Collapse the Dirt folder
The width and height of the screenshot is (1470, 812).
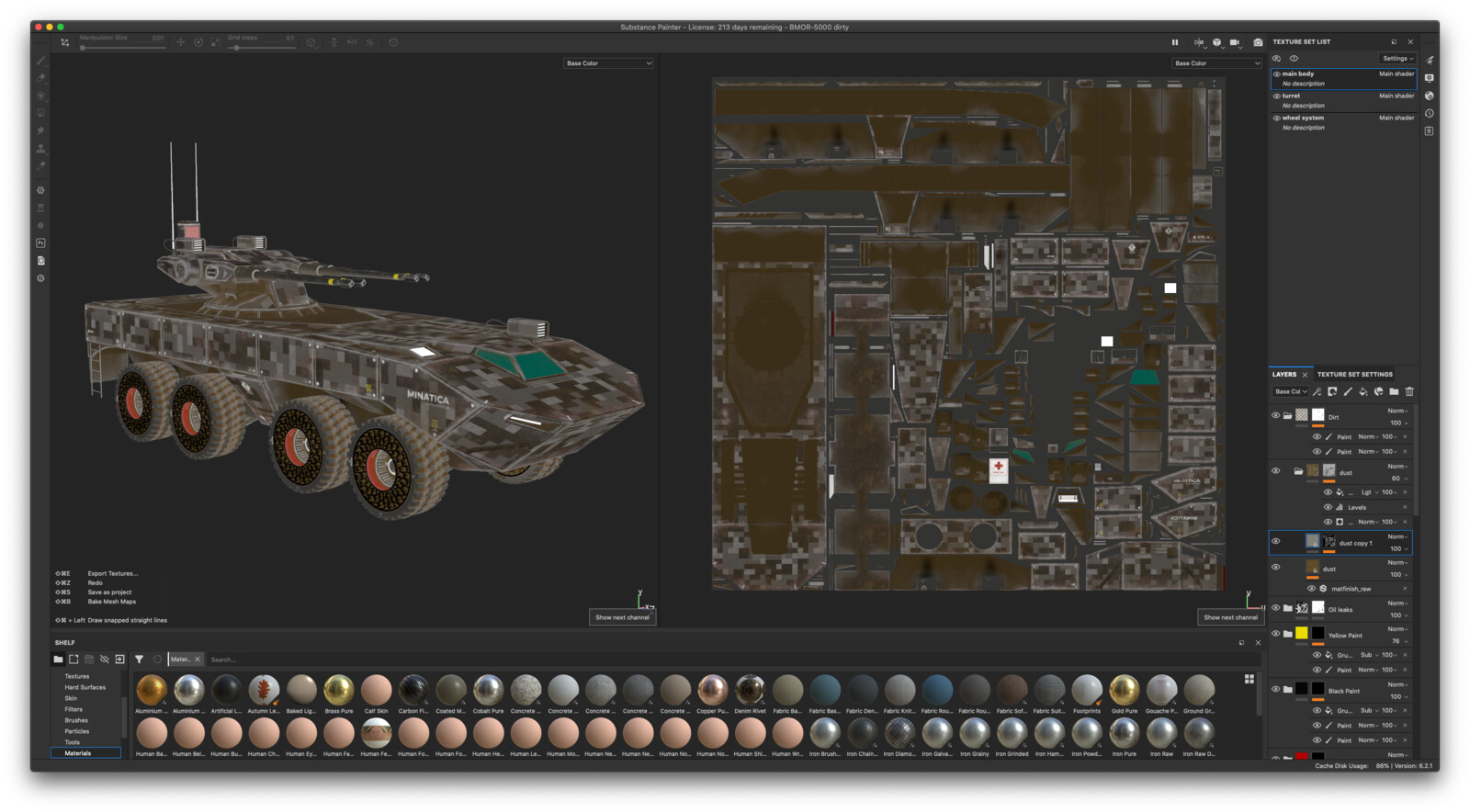point(1288,416)
